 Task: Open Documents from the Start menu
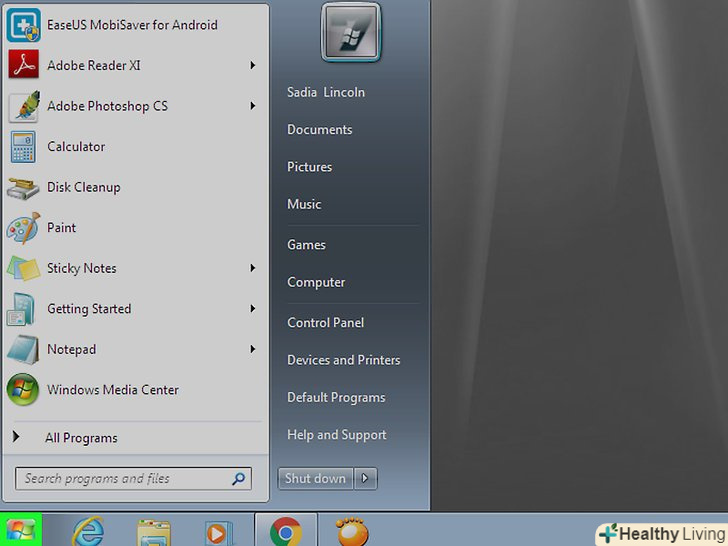[319, 130]
